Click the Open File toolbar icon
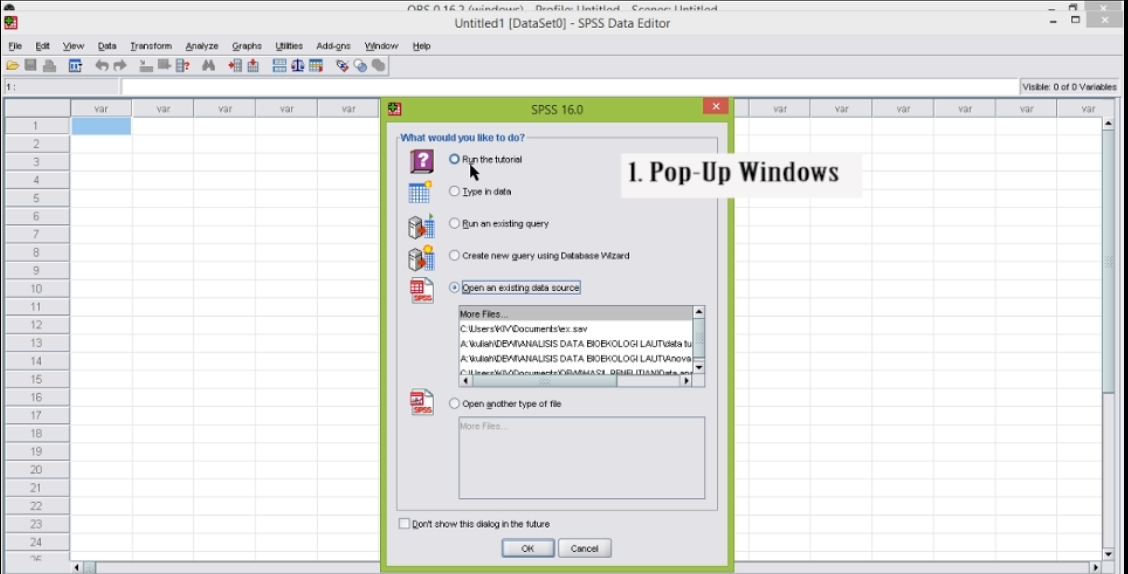Viewport: 1128px width, 574px height. 12,65
